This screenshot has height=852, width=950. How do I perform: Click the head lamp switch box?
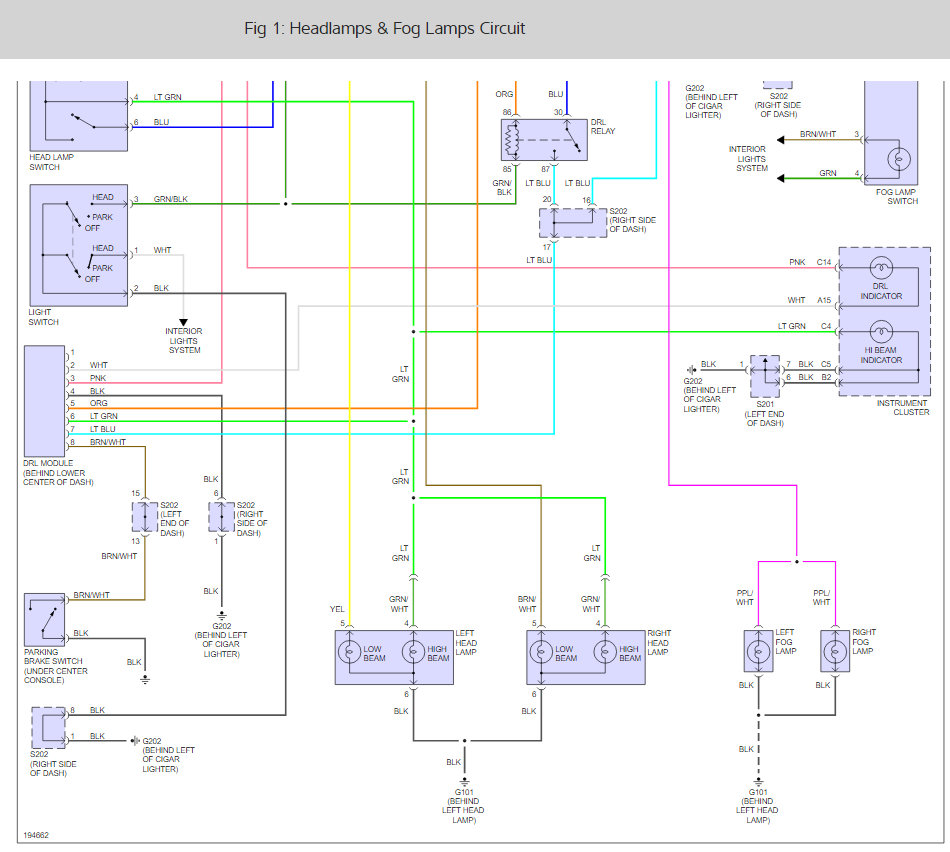tap(79, 116)
